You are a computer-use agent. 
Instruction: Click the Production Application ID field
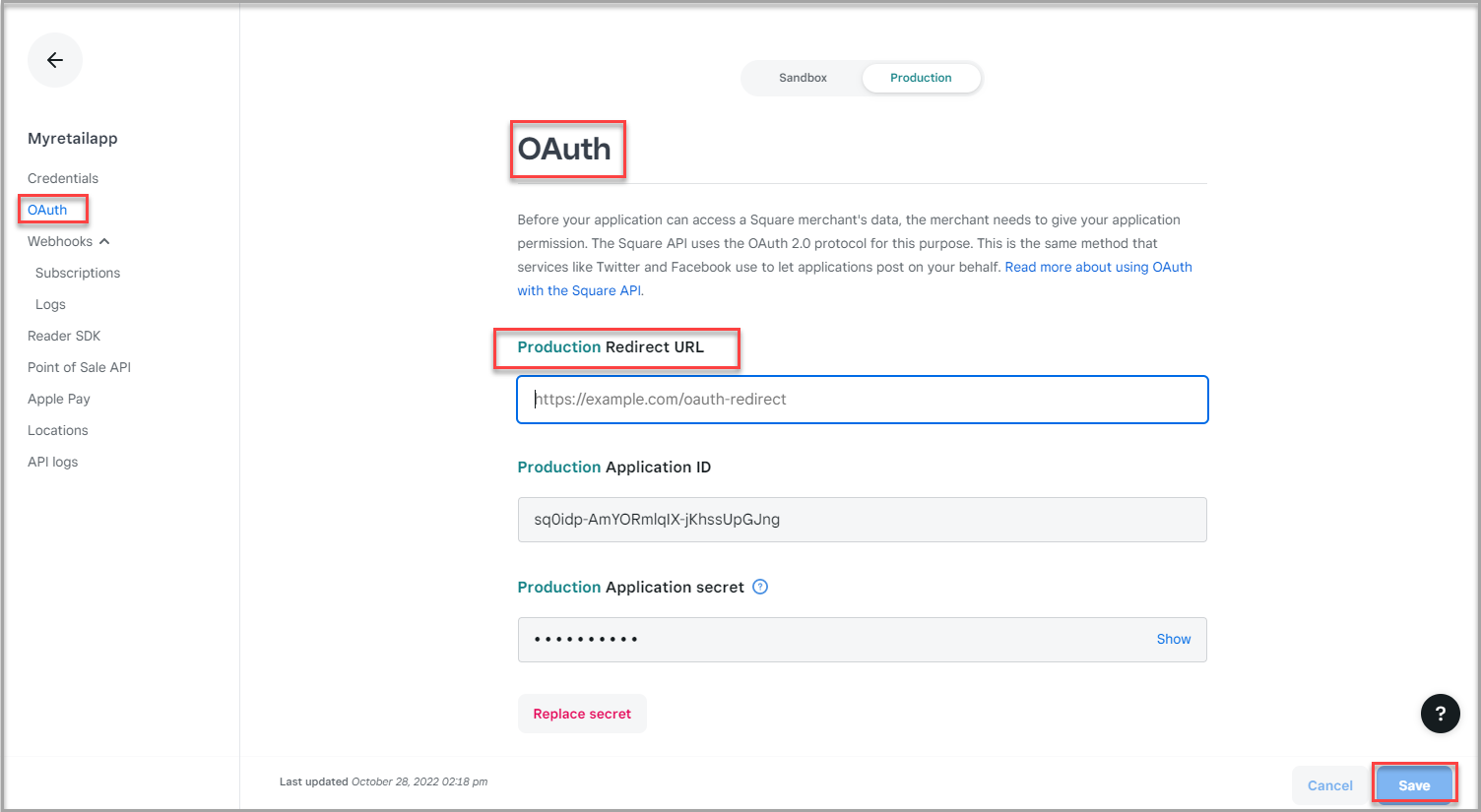862,520
